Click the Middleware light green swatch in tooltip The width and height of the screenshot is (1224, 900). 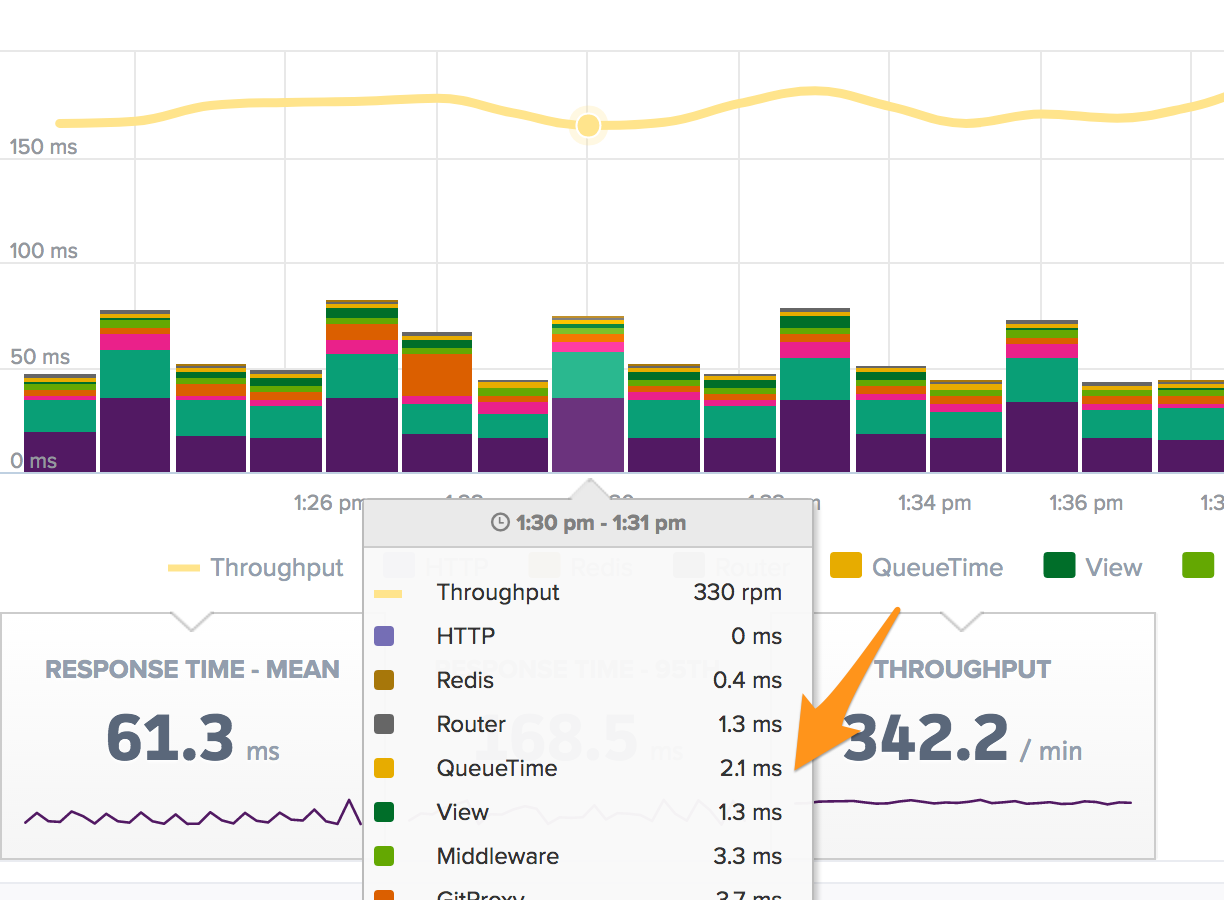tap(383, 857)
